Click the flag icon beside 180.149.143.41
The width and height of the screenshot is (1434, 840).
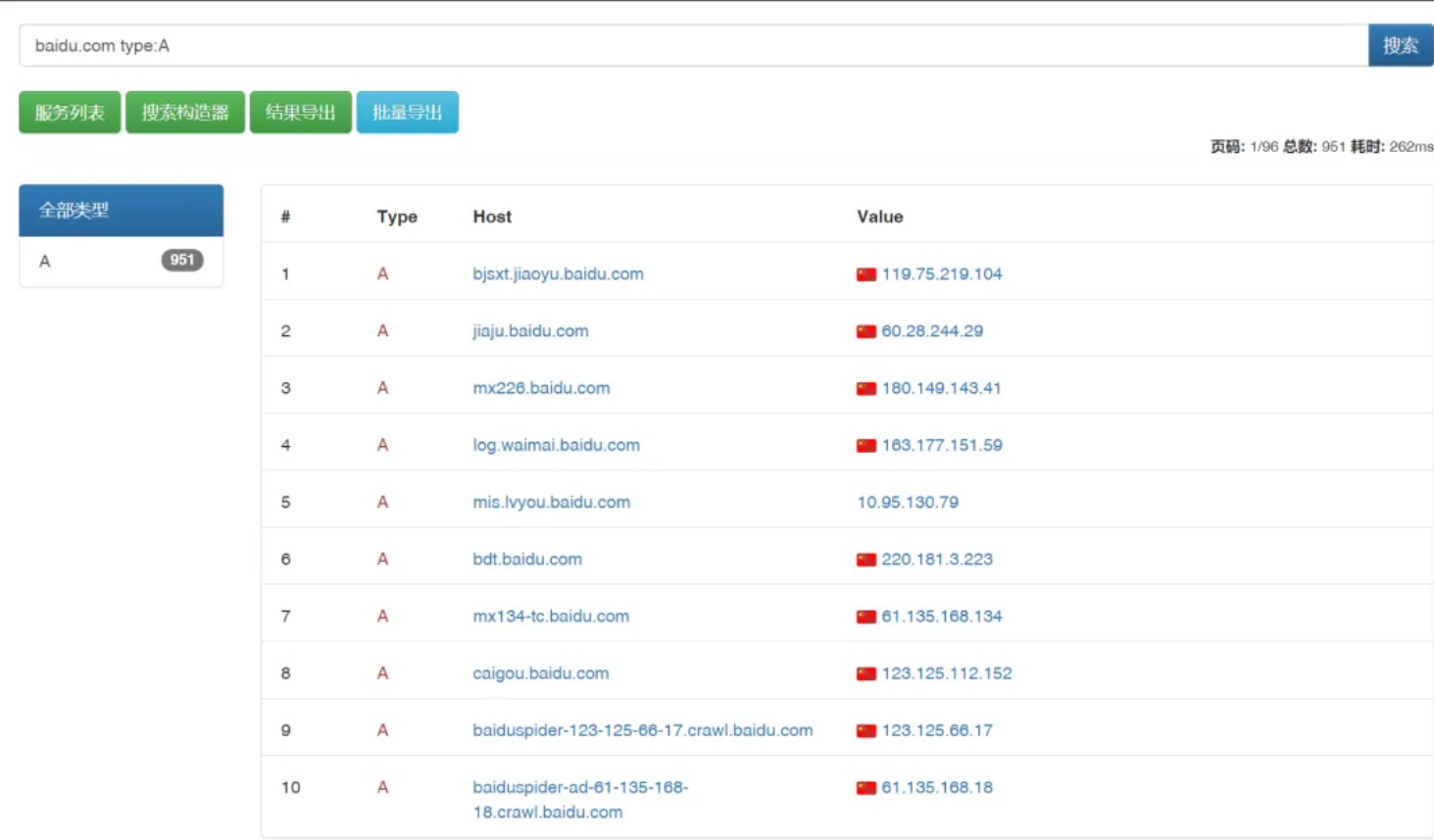(x=865, y=388)
